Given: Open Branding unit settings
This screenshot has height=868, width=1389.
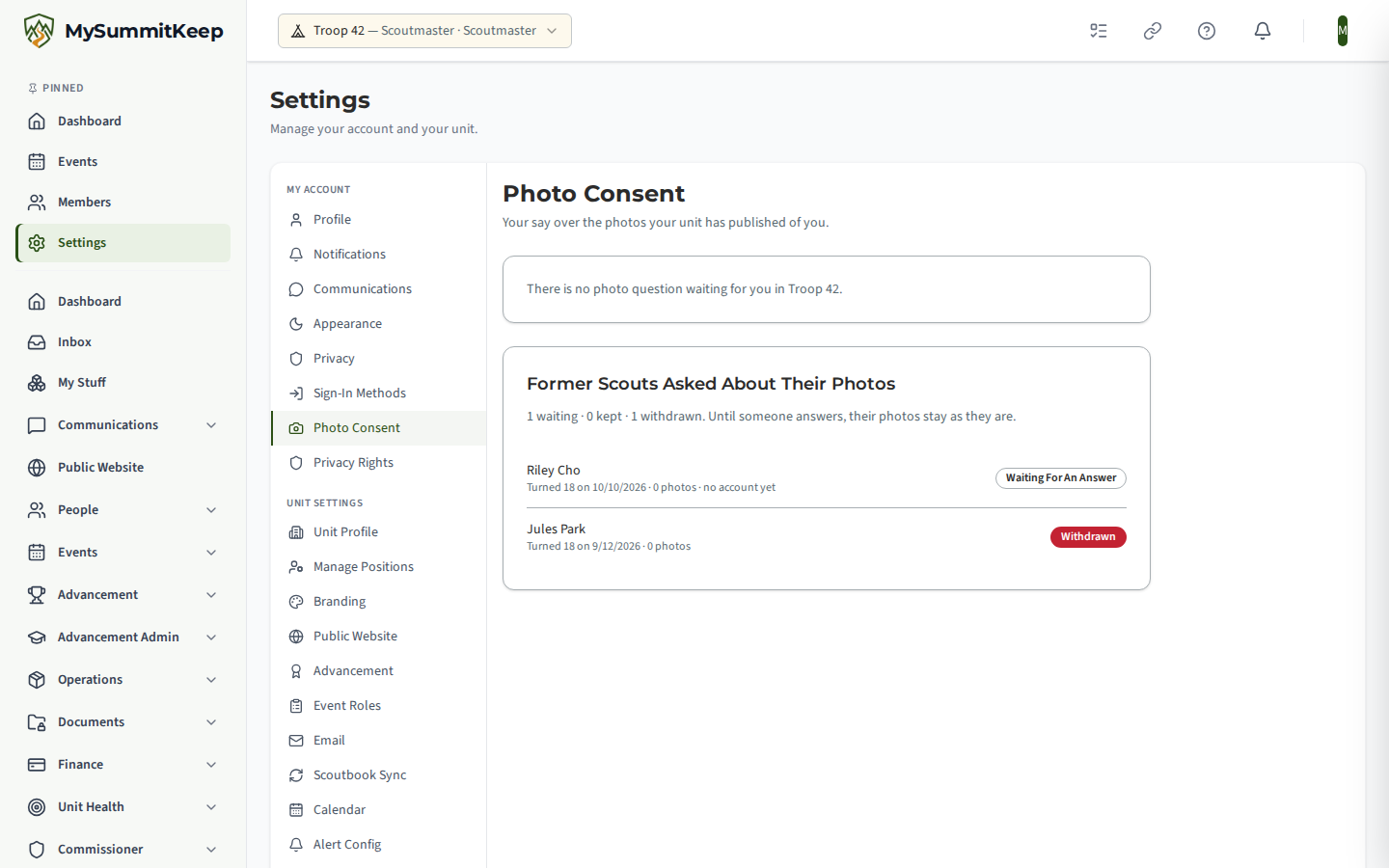Looking at the screenshot, I should click(378, 602).
